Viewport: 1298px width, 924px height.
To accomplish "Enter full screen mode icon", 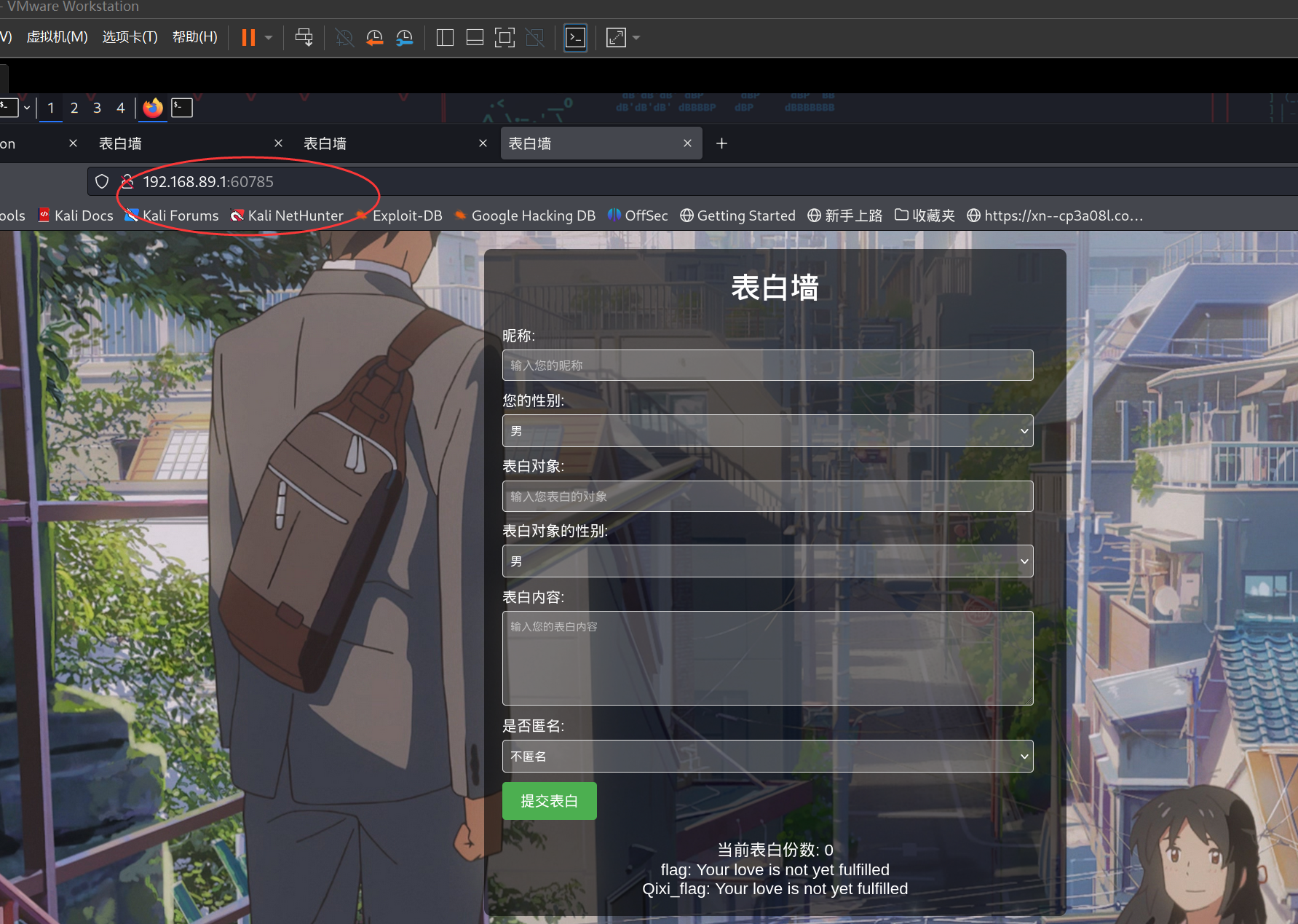I will (504, 38).
